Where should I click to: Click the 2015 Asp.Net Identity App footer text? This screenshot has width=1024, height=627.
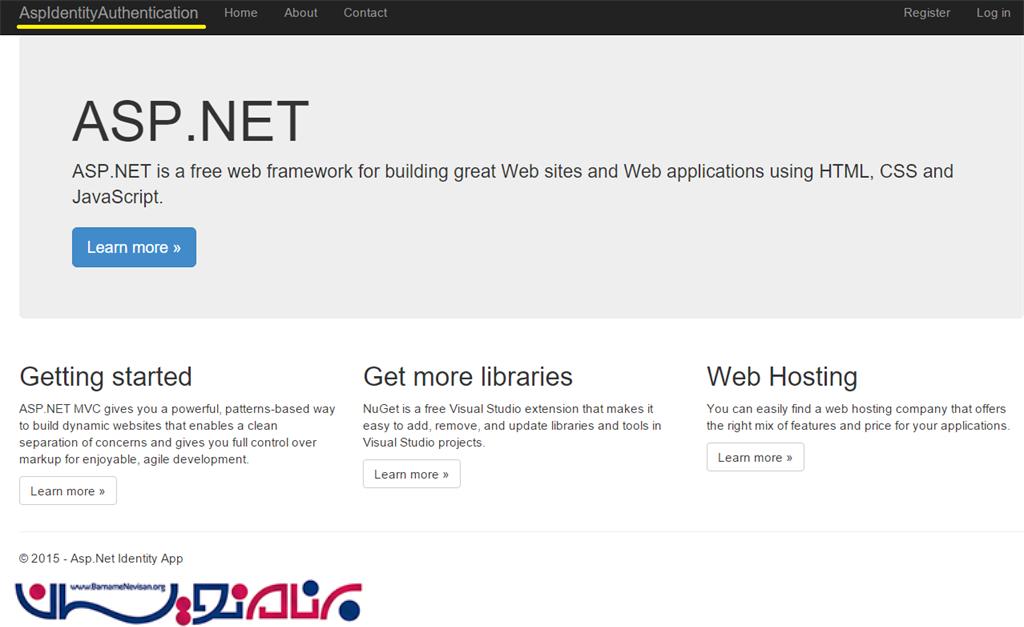click(x=101, y=558)
